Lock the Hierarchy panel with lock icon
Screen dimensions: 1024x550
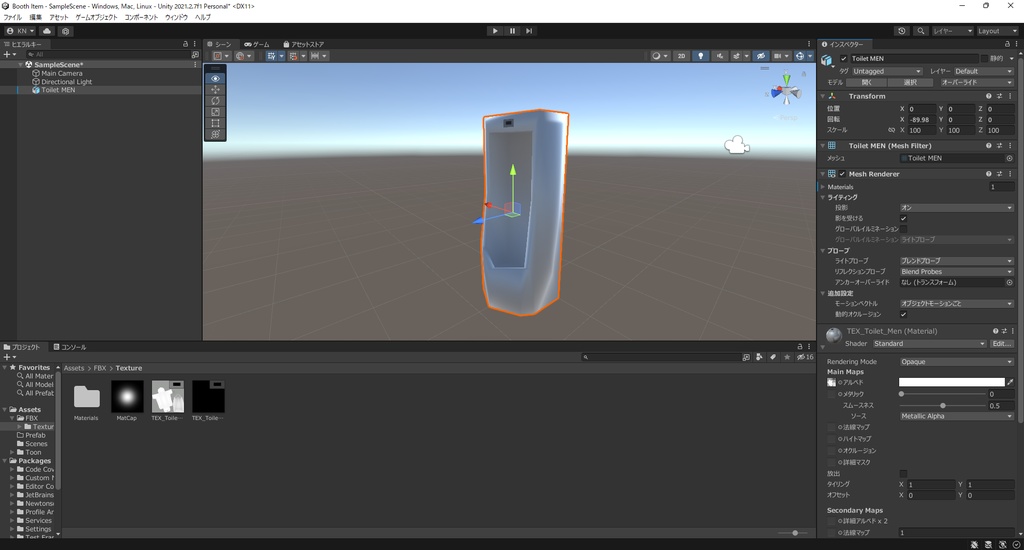(185, 44)
